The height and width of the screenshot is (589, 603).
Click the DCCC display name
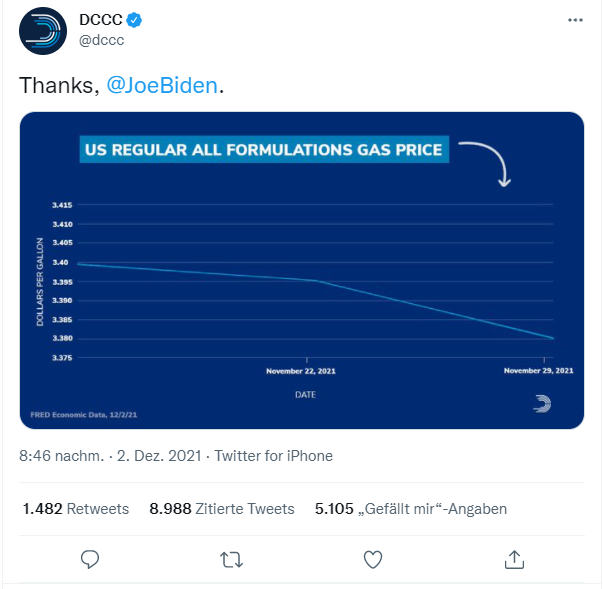tap(98, 20)
